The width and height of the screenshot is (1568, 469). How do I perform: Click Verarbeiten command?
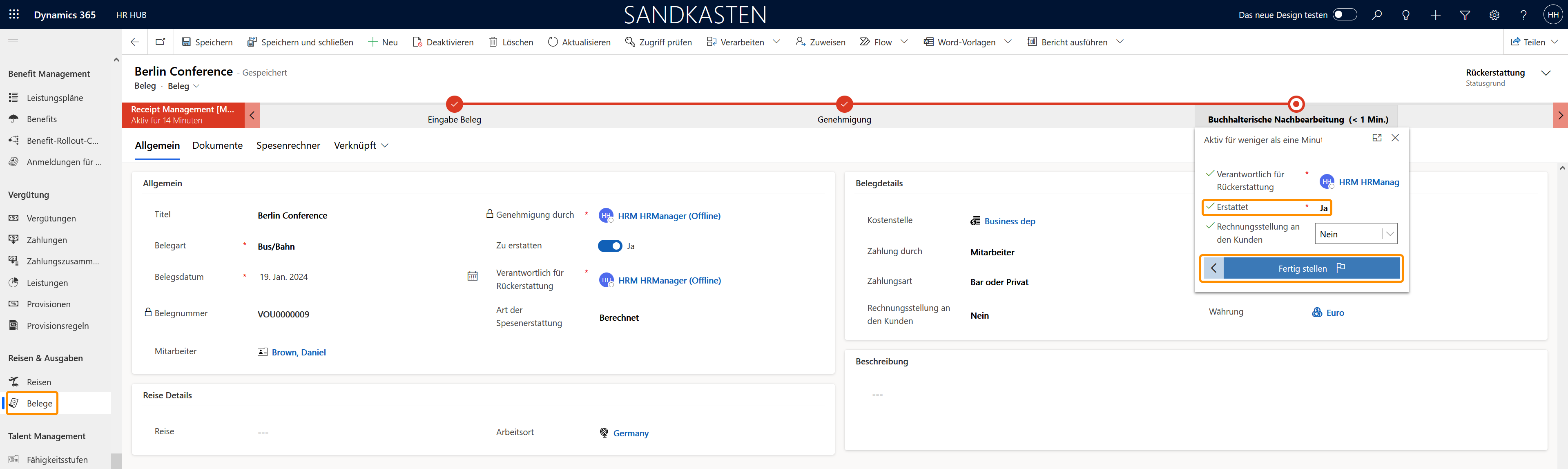click(x=735, y=42)
